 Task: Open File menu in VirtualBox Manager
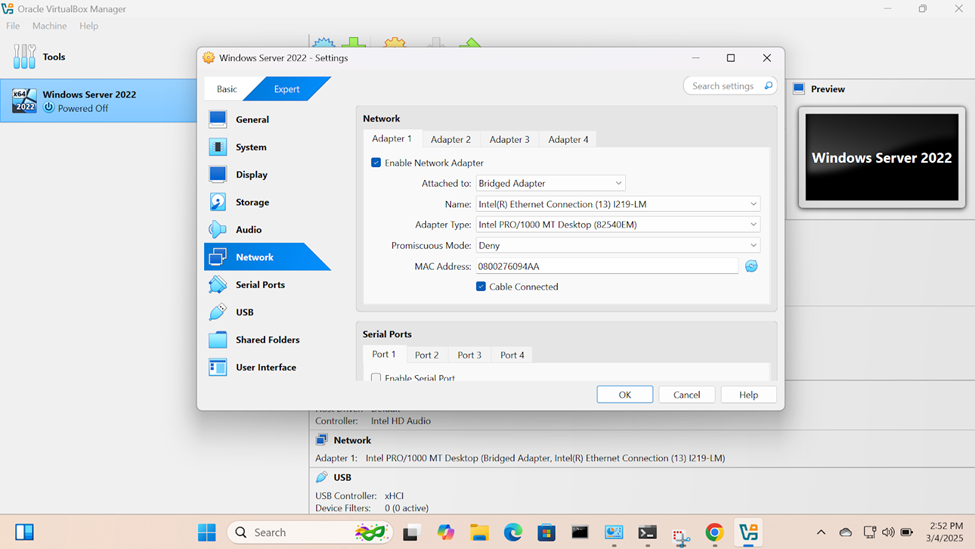13,26
